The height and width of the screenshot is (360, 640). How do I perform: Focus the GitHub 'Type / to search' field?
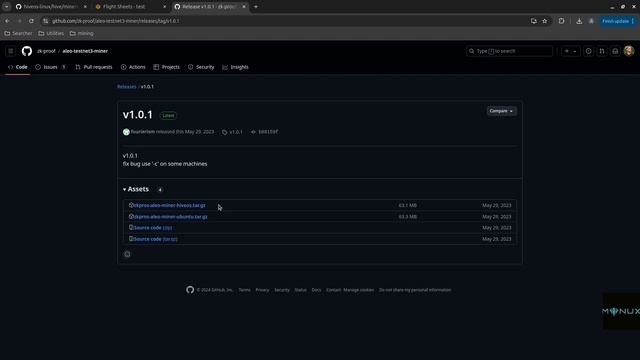(x=509, y=51)
